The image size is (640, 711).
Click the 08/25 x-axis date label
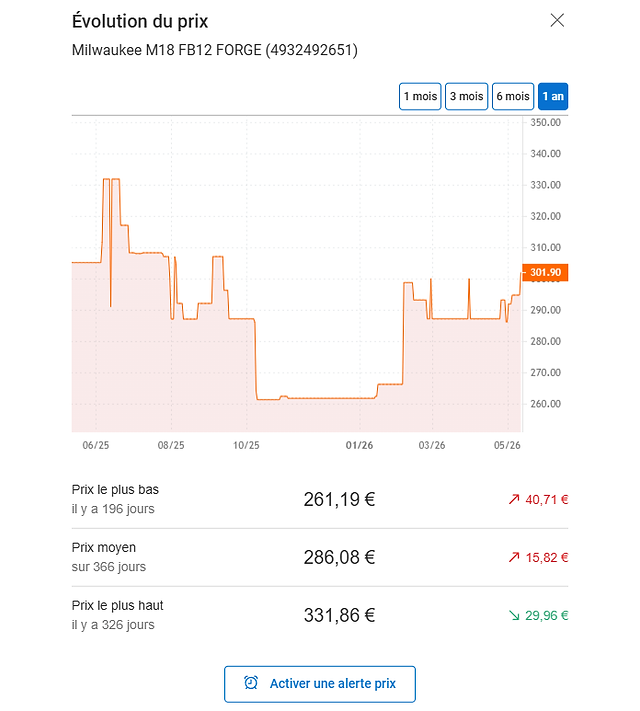click(171, 445)
